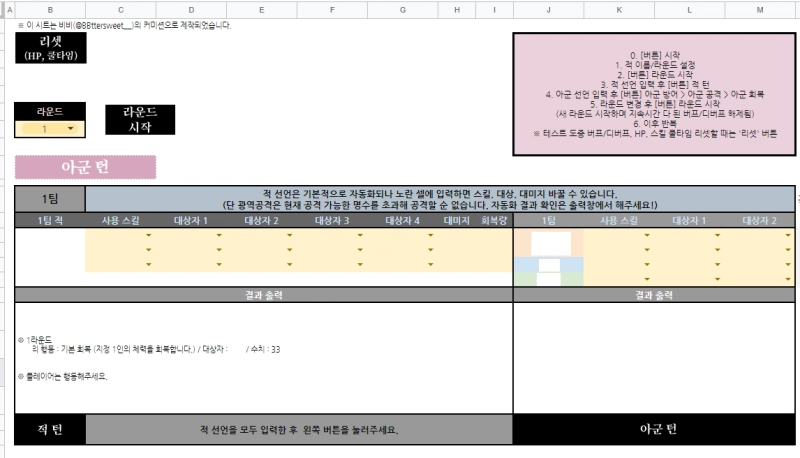
Task: Select the gray 1팀 label cell
Action: coord(49,198)
